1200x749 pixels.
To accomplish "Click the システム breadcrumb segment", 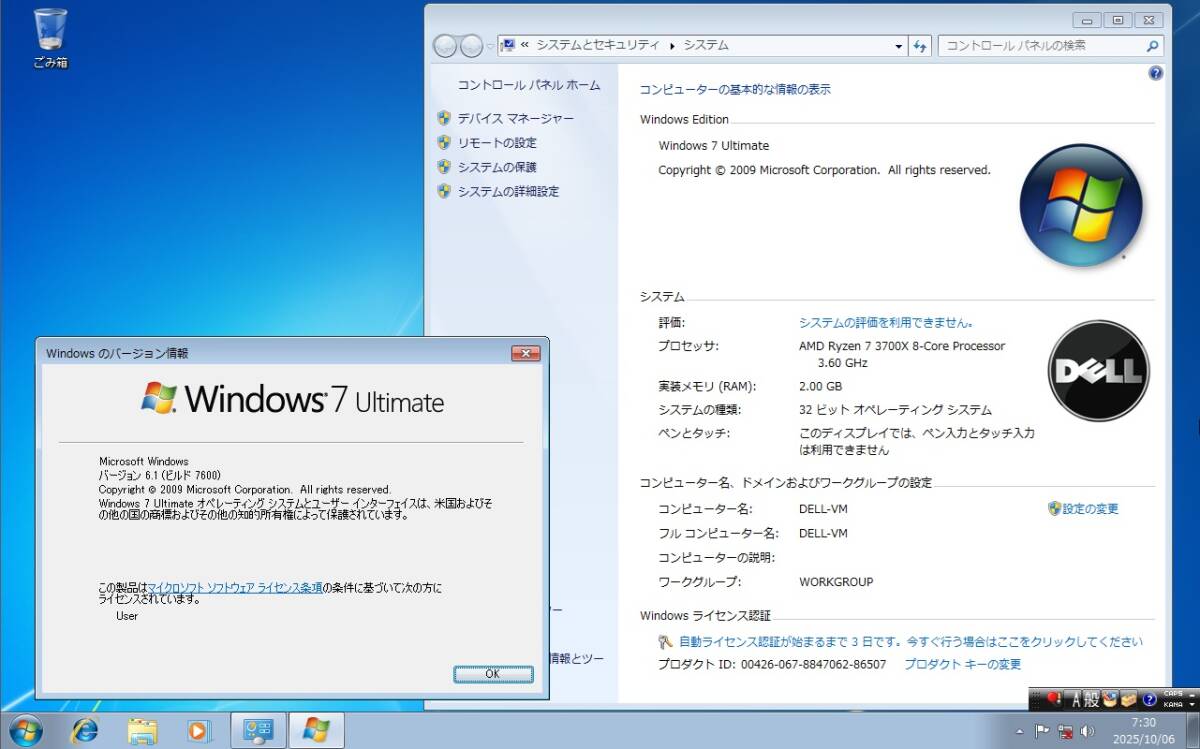I will tap(706, 45).
